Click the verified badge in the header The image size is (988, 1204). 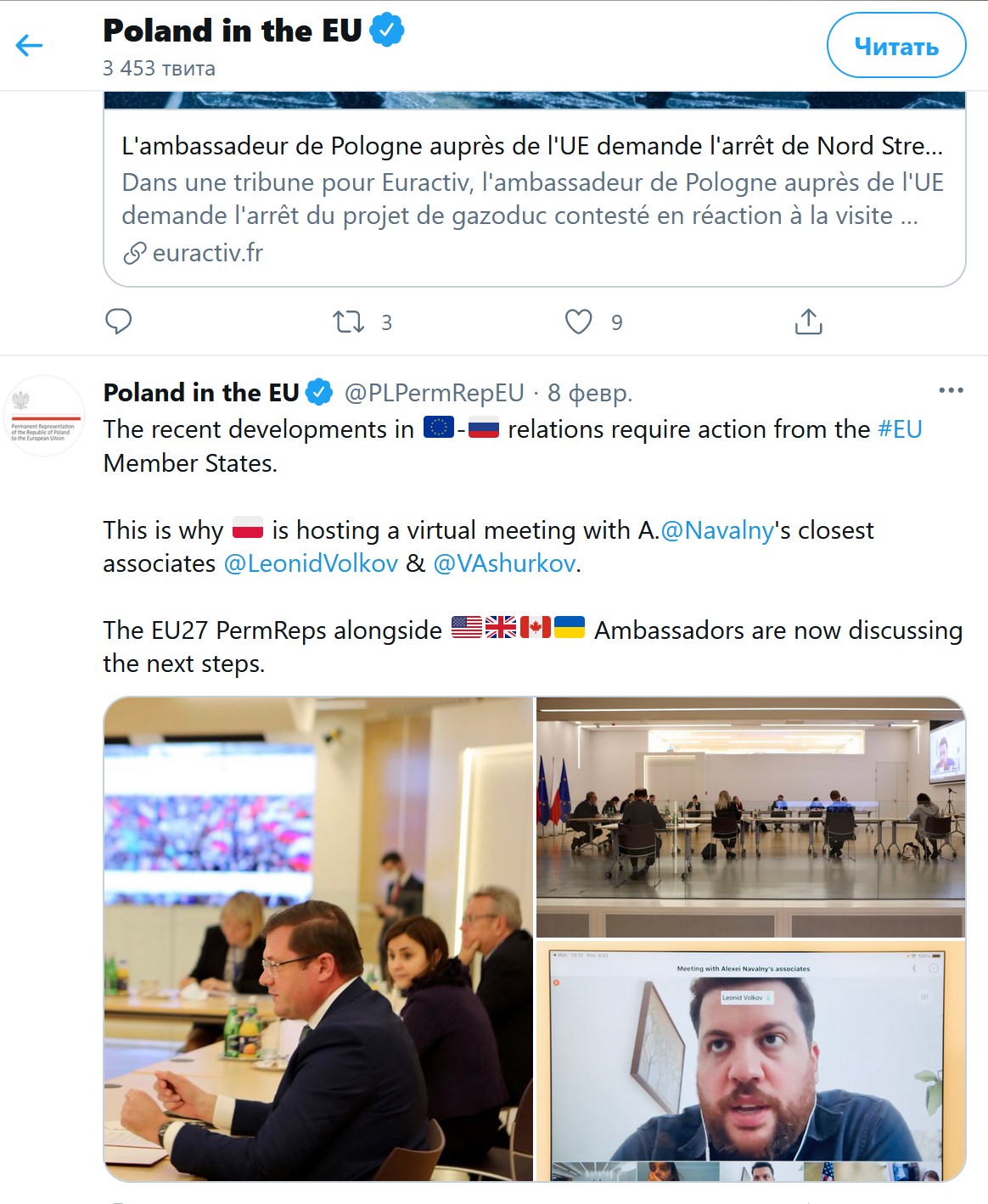(x=387, y=31)
